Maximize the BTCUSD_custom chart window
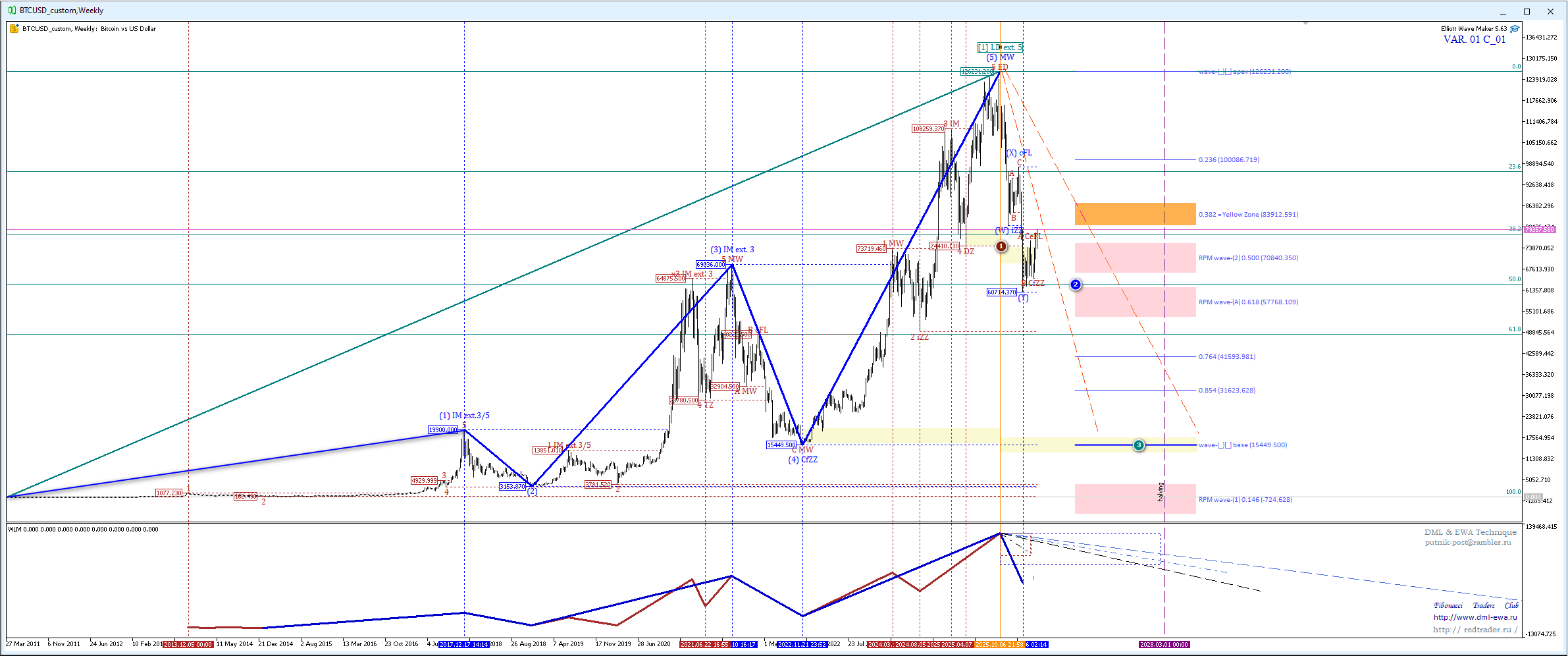Viewport: 1568px width, 656px height. tap(1527, 11)
